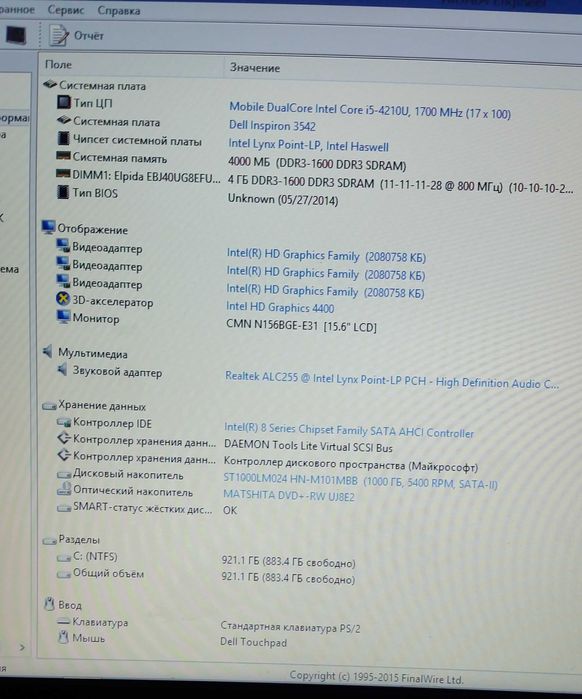Click the memory icon next to Системная память
582x699 pixels.
click(x=63, y=156)
